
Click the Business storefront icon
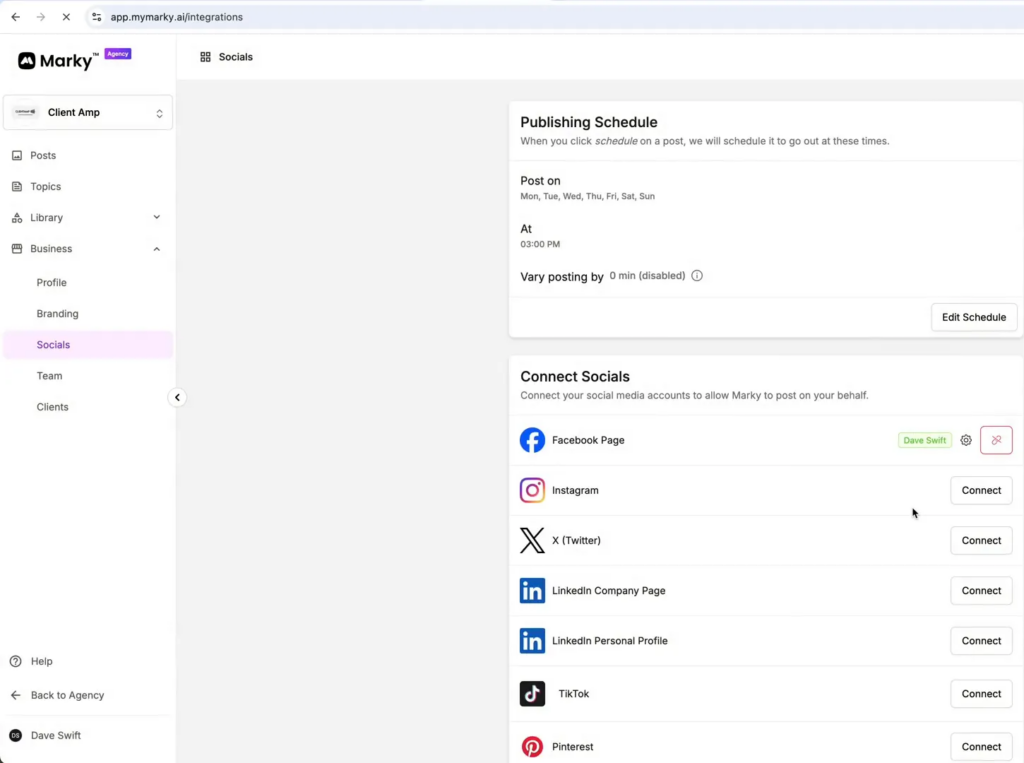tap(17, 248)
